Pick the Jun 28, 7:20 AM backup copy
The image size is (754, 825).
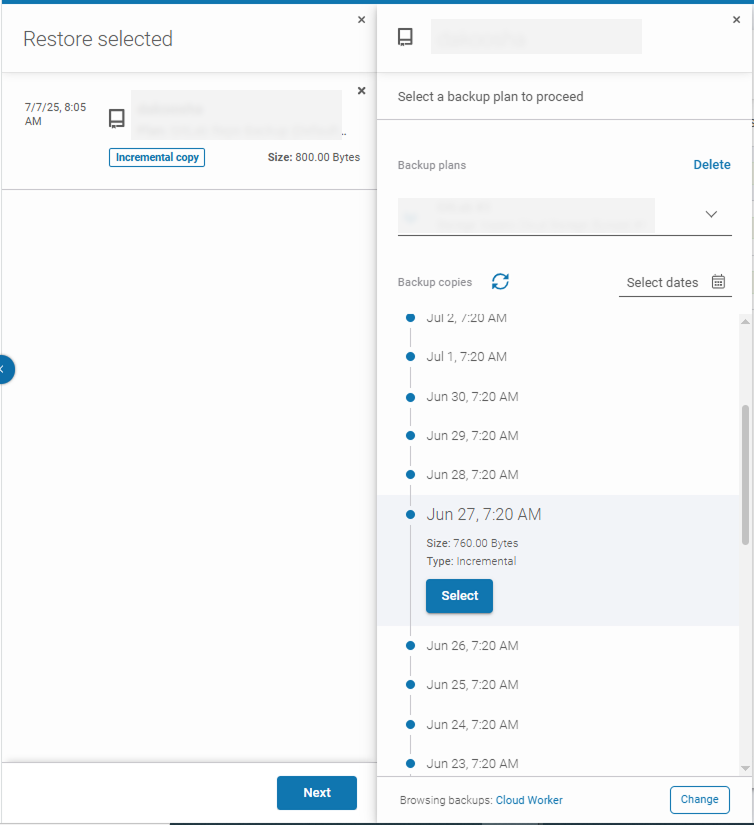point(472,475)
